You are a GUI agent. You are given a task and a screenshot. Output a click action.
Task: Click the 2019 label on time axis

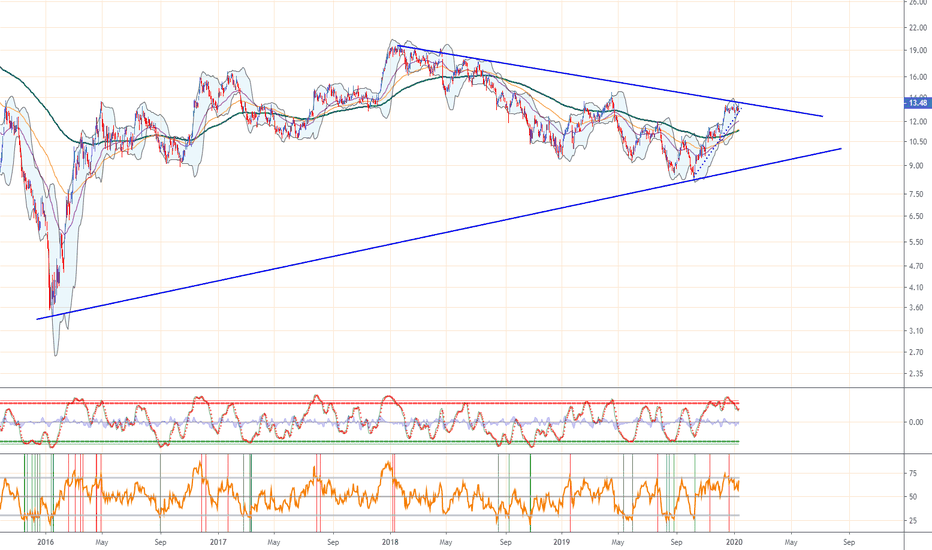click(562, 542)
